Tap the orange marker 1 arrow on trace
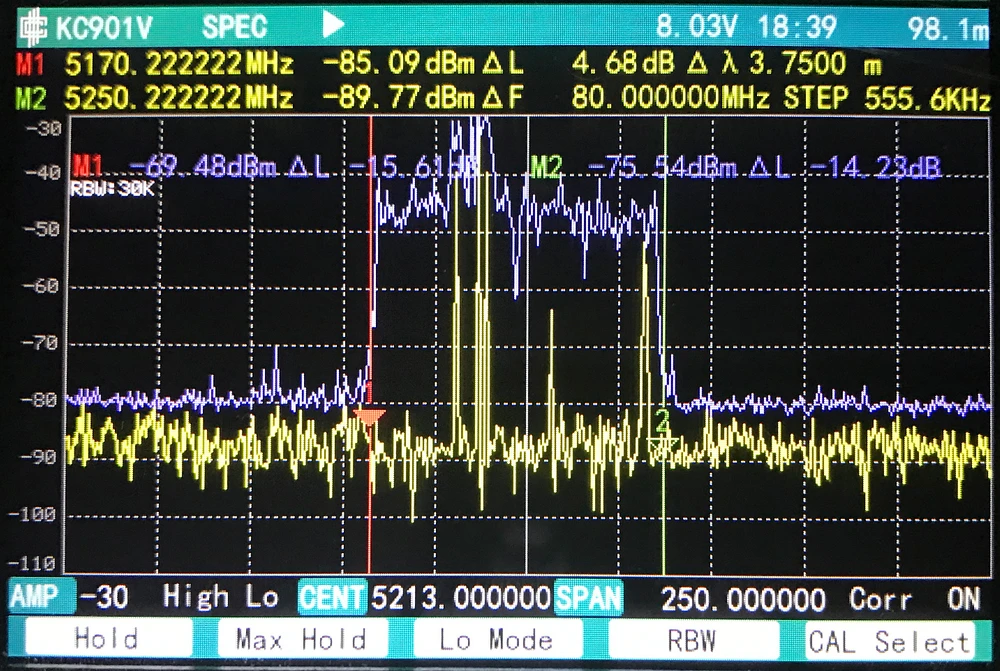The width and height of the screenshot is (1000, 671). [369, 416]
